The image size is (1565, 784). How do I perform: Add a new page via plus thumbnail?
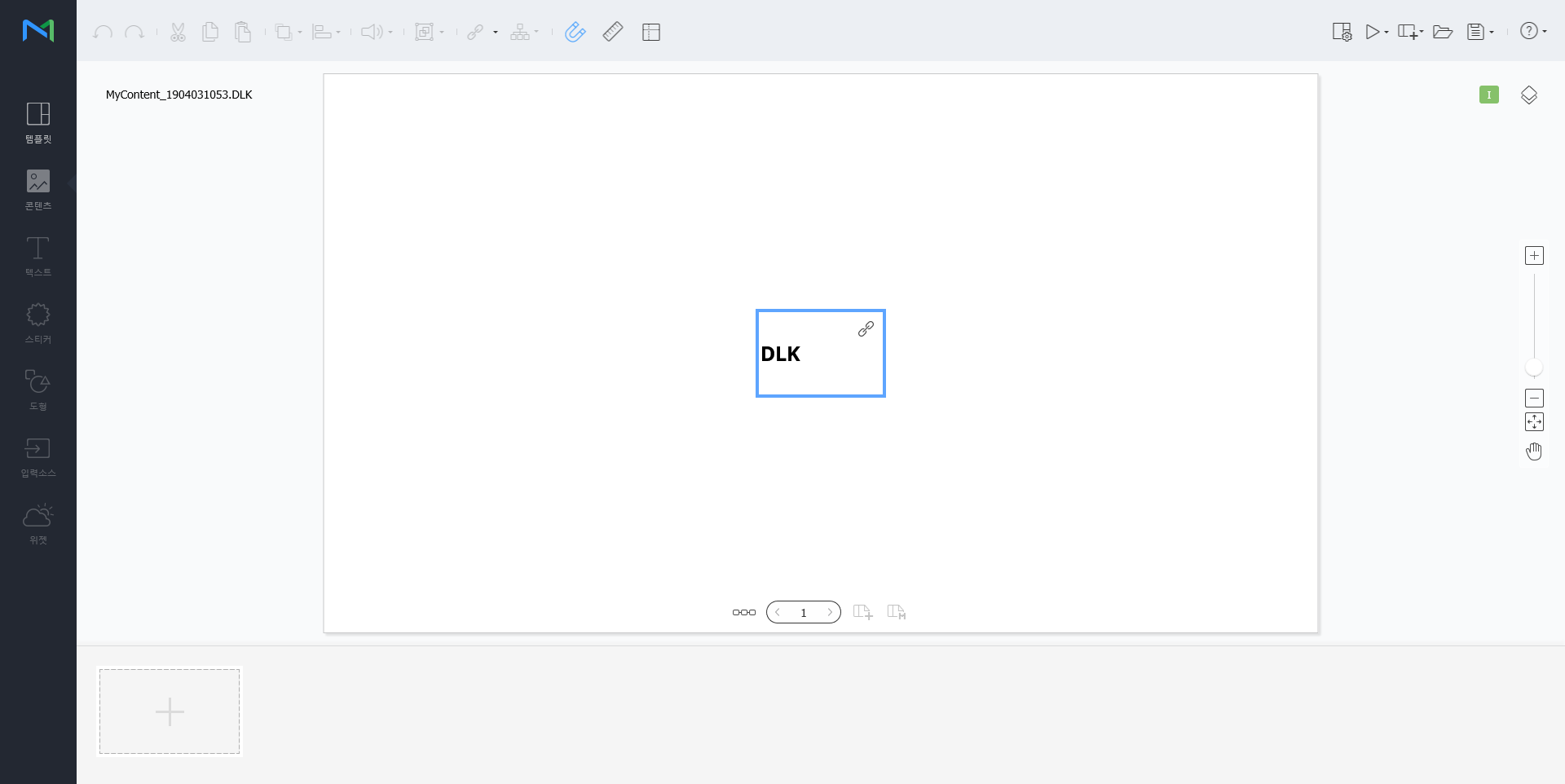coord(170,711)
